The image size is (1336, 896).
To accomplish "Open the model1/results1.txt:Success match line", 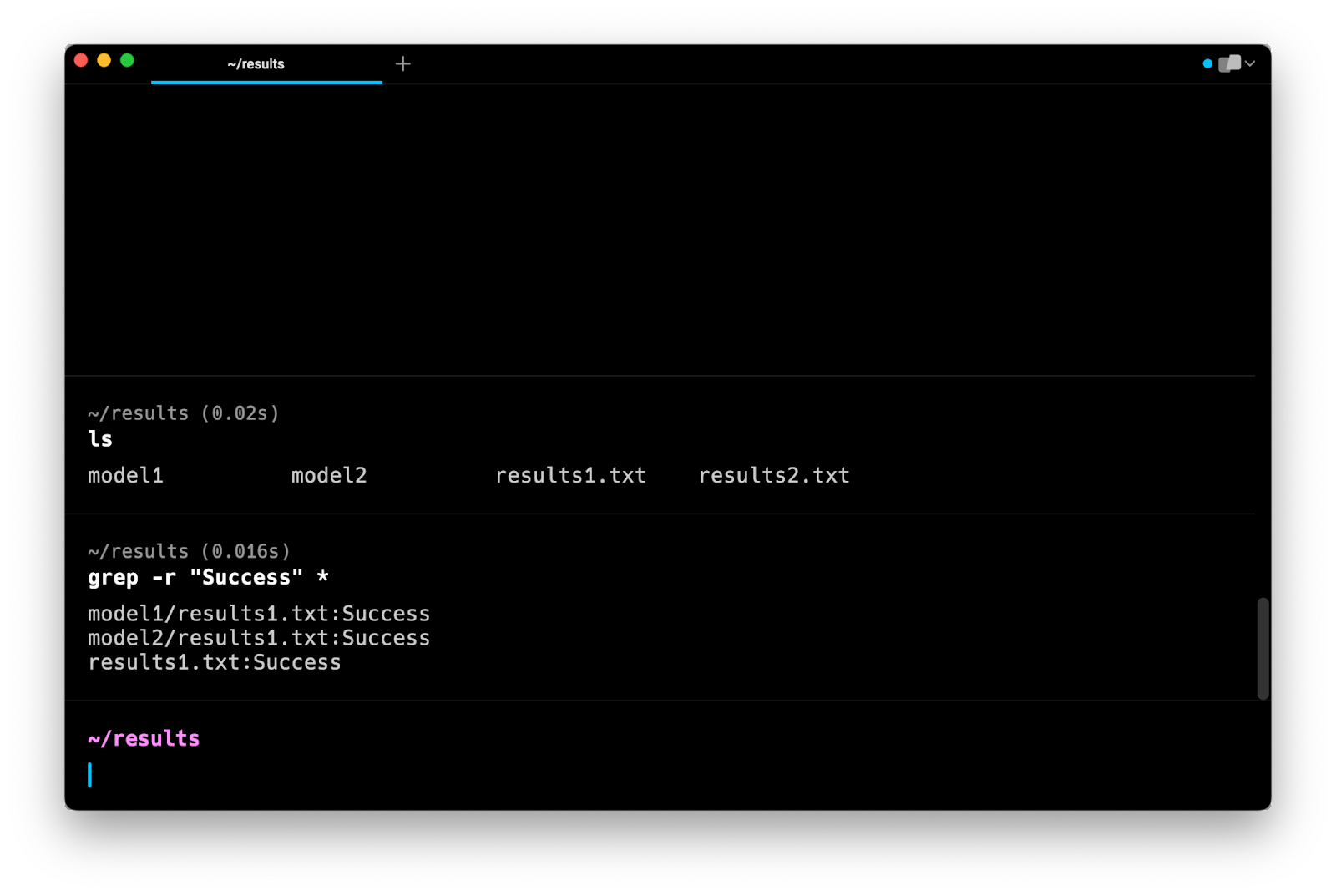I will [259, 614].
